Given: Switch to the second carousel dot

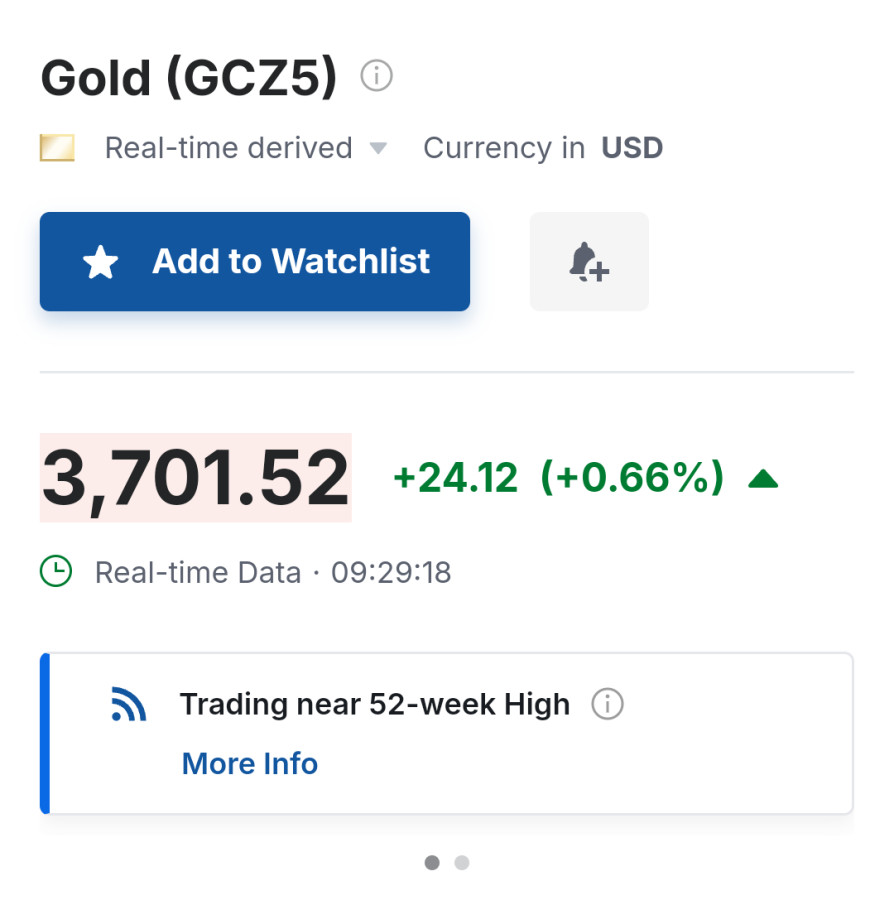Looking at the screenshot, I should pos(461,862).
